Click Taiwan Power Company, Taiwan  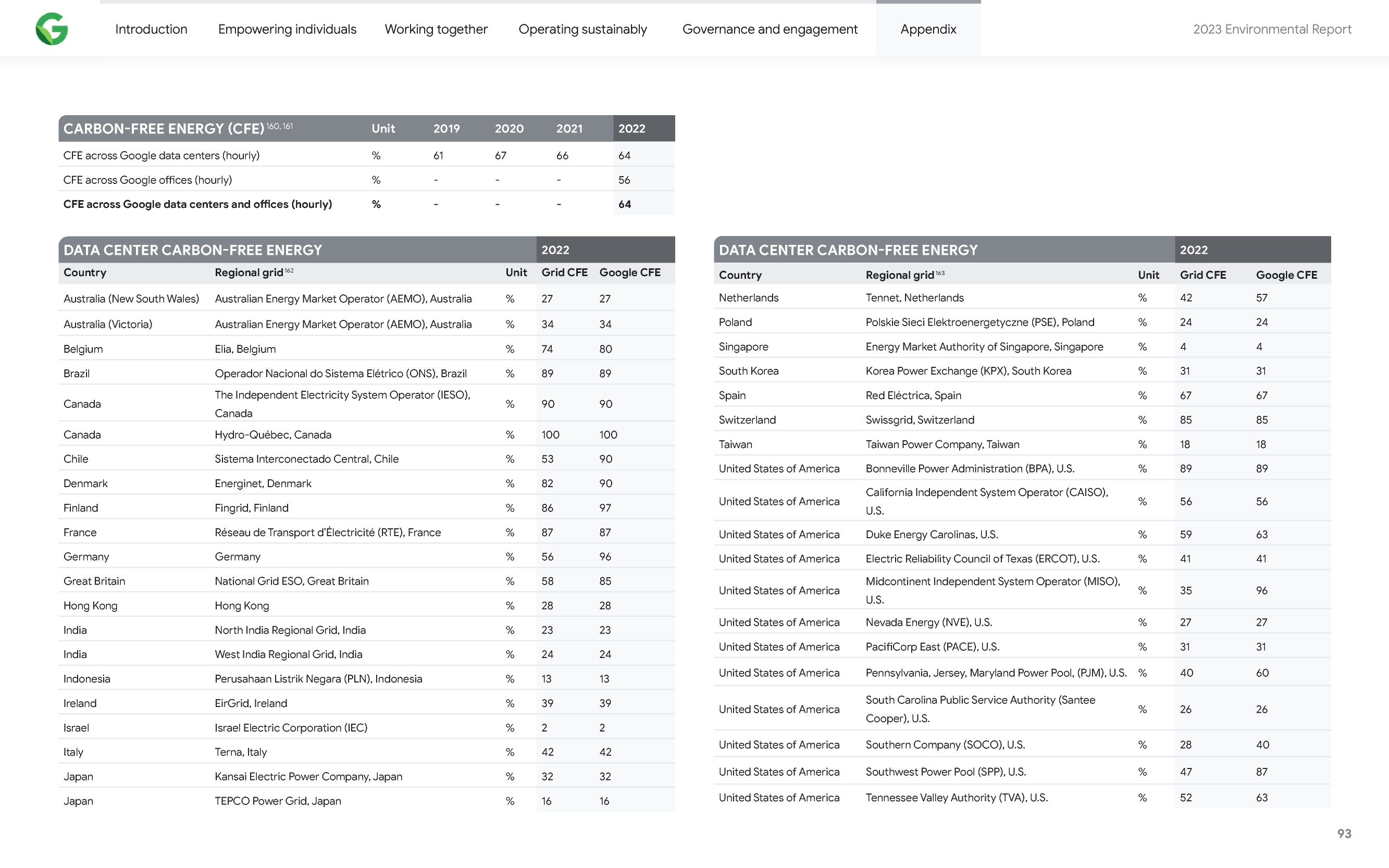pos(942,444)
